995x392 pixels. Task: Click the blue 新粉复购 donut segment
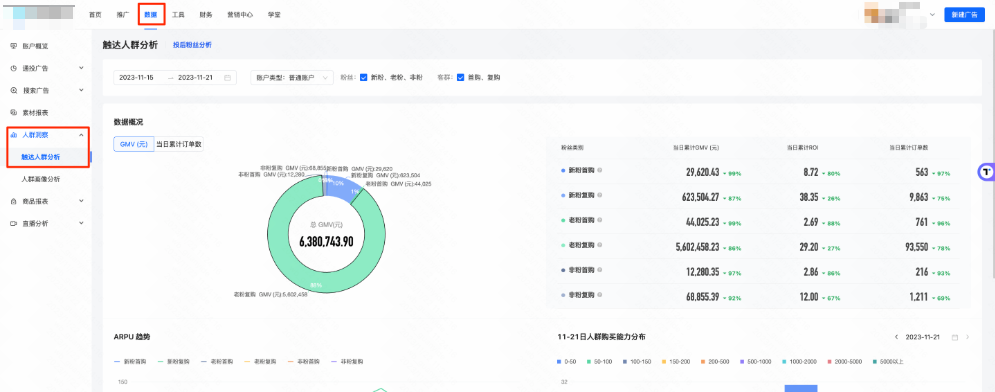(x=343, y=188)
